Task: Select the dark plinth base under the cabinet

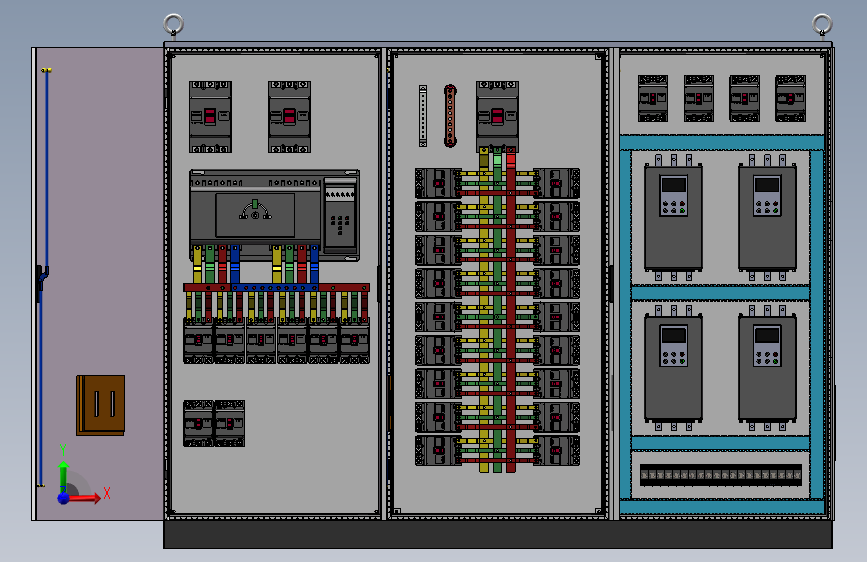Action: [x=498, y=535]
